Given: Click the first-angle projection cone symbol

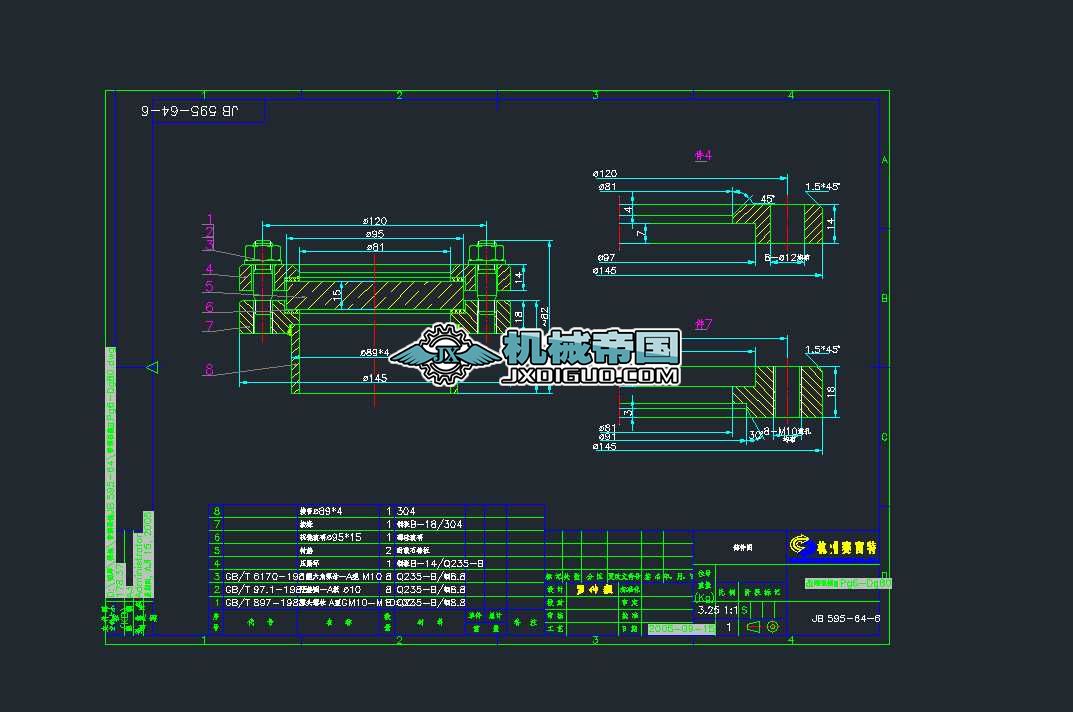Looking at the screenshot, I should [752, 626].
